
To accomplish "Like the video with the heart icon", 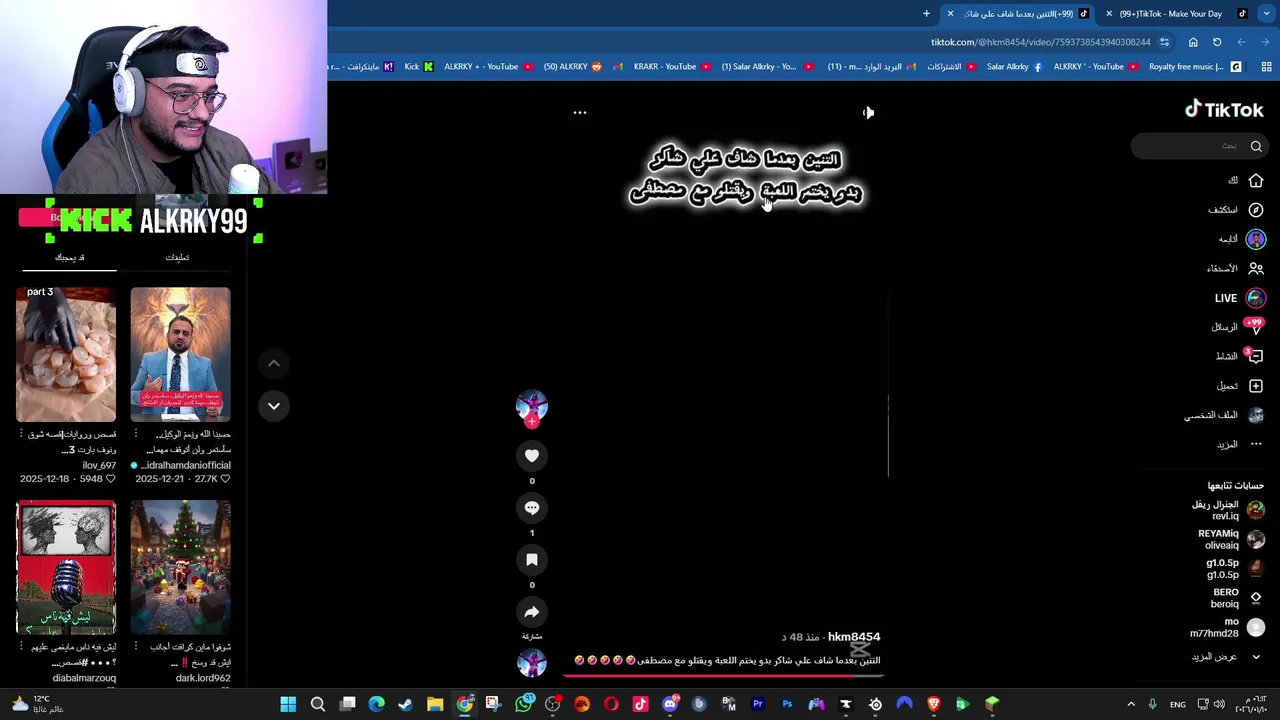I will coord(532,456).
